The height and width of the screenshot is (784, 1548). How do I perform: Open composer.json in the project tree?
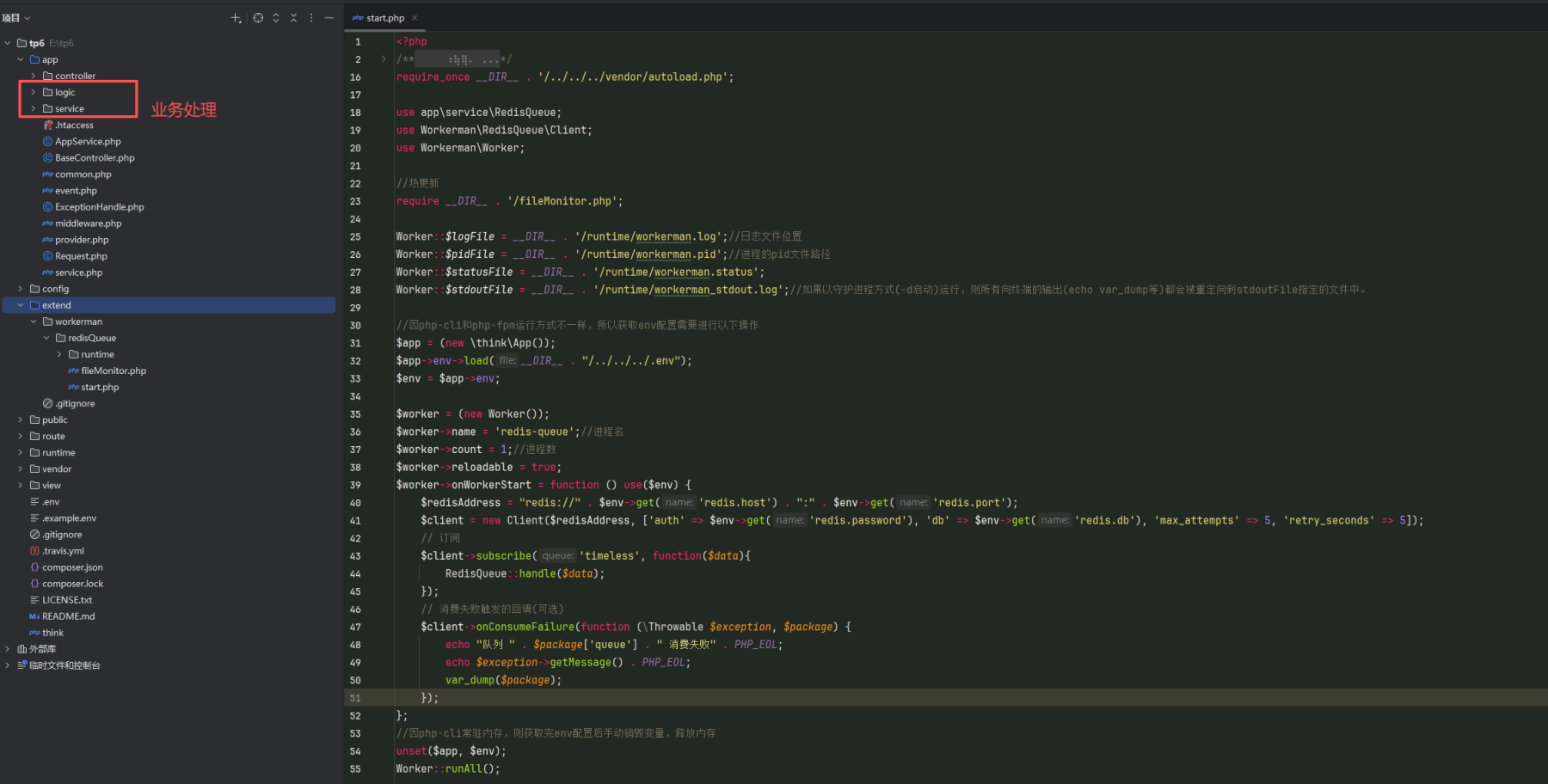tap(72, 567)
